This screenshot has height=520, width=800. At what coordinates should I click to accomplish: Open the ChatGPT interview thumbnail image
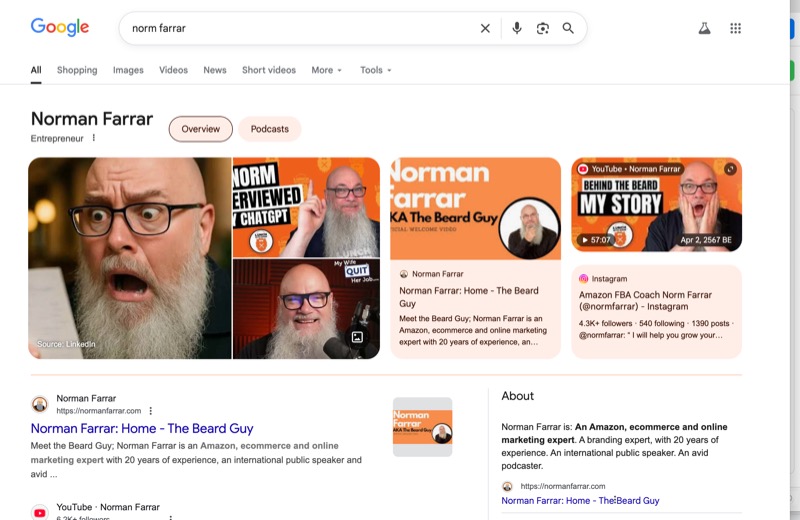tap(306, 207)
